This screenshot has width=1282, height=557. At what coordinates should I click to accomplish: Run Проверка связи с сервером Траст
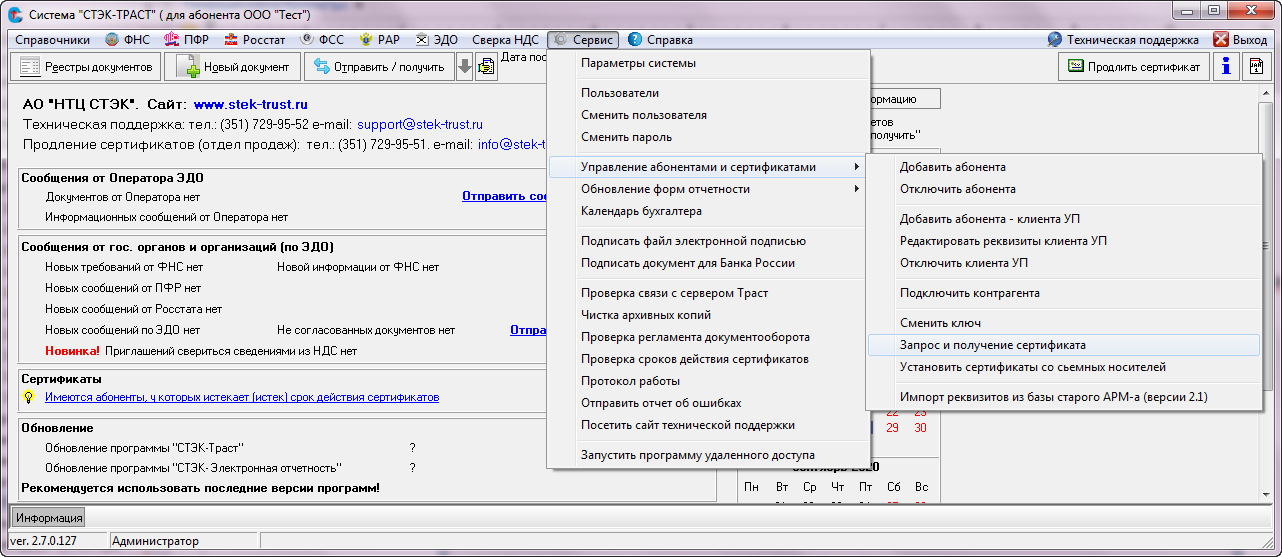tap(709, 293)
